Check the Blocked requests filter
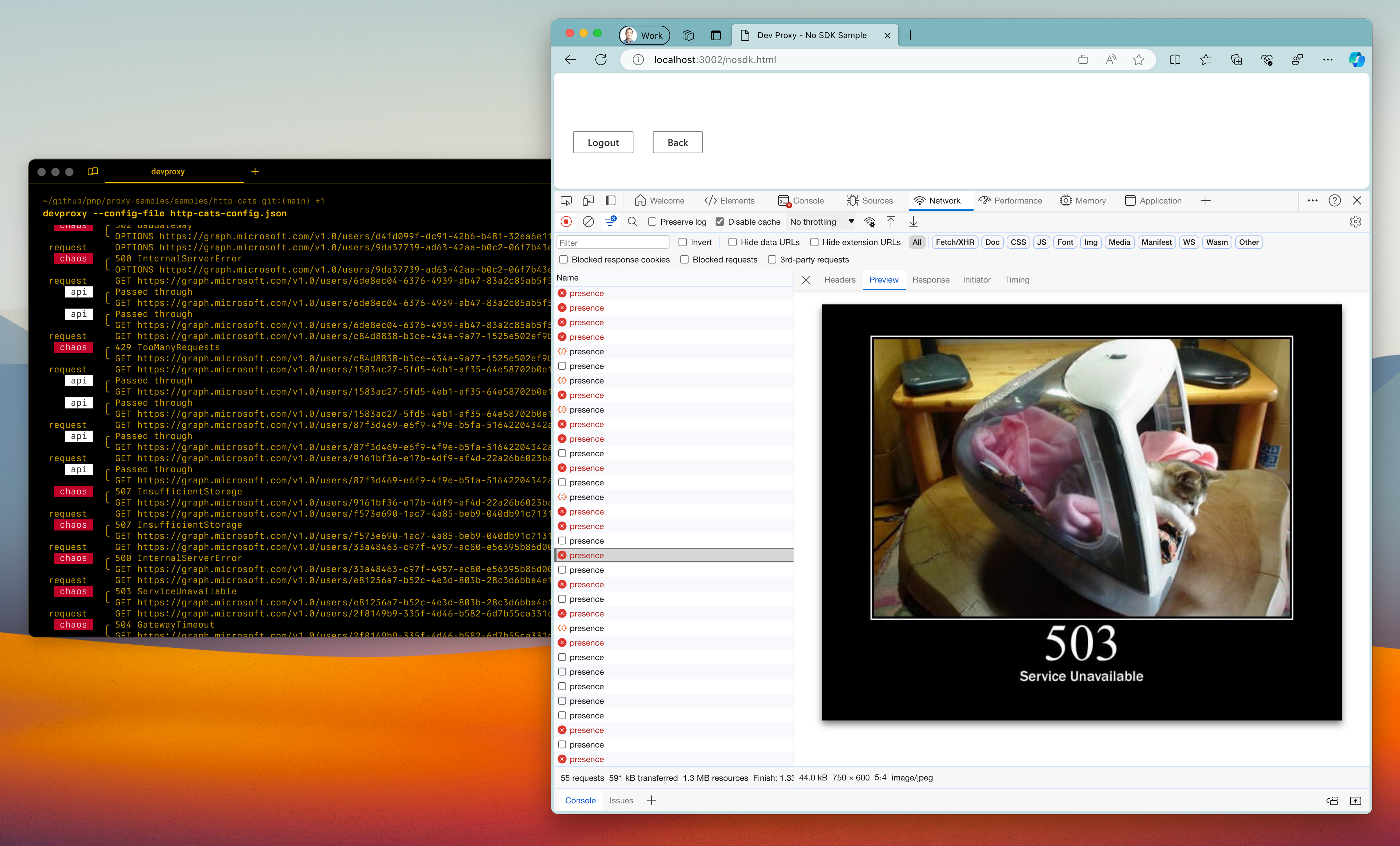The image size is (1400, 846). click(x=685, y=259)
